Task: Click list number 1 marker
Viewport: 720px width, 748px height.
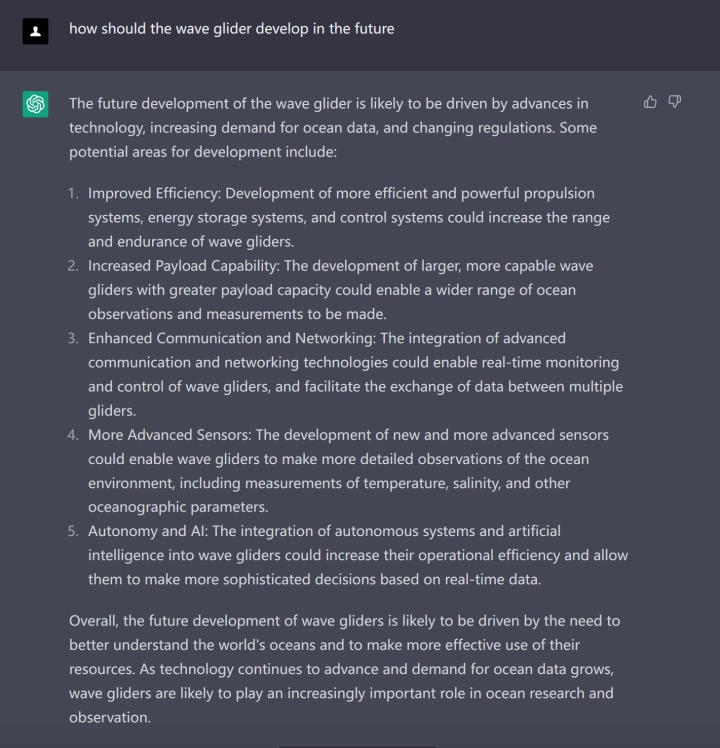Action: (73, 194)
